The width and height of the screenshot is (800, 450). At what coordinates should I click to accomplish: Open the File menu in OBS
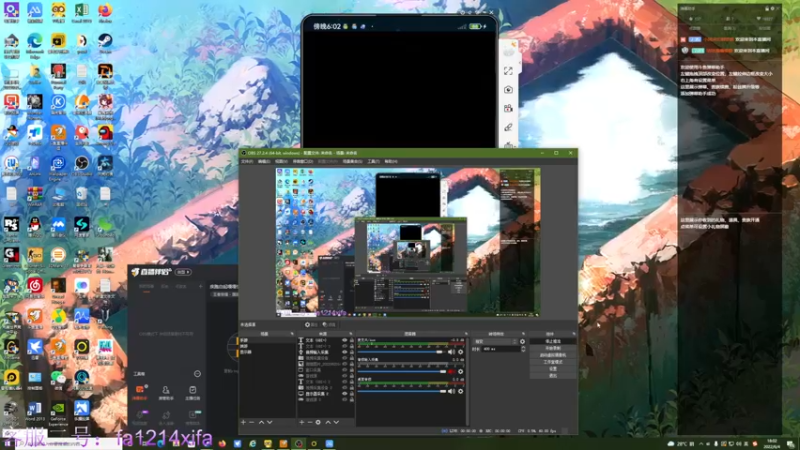[x=247, y=161]
